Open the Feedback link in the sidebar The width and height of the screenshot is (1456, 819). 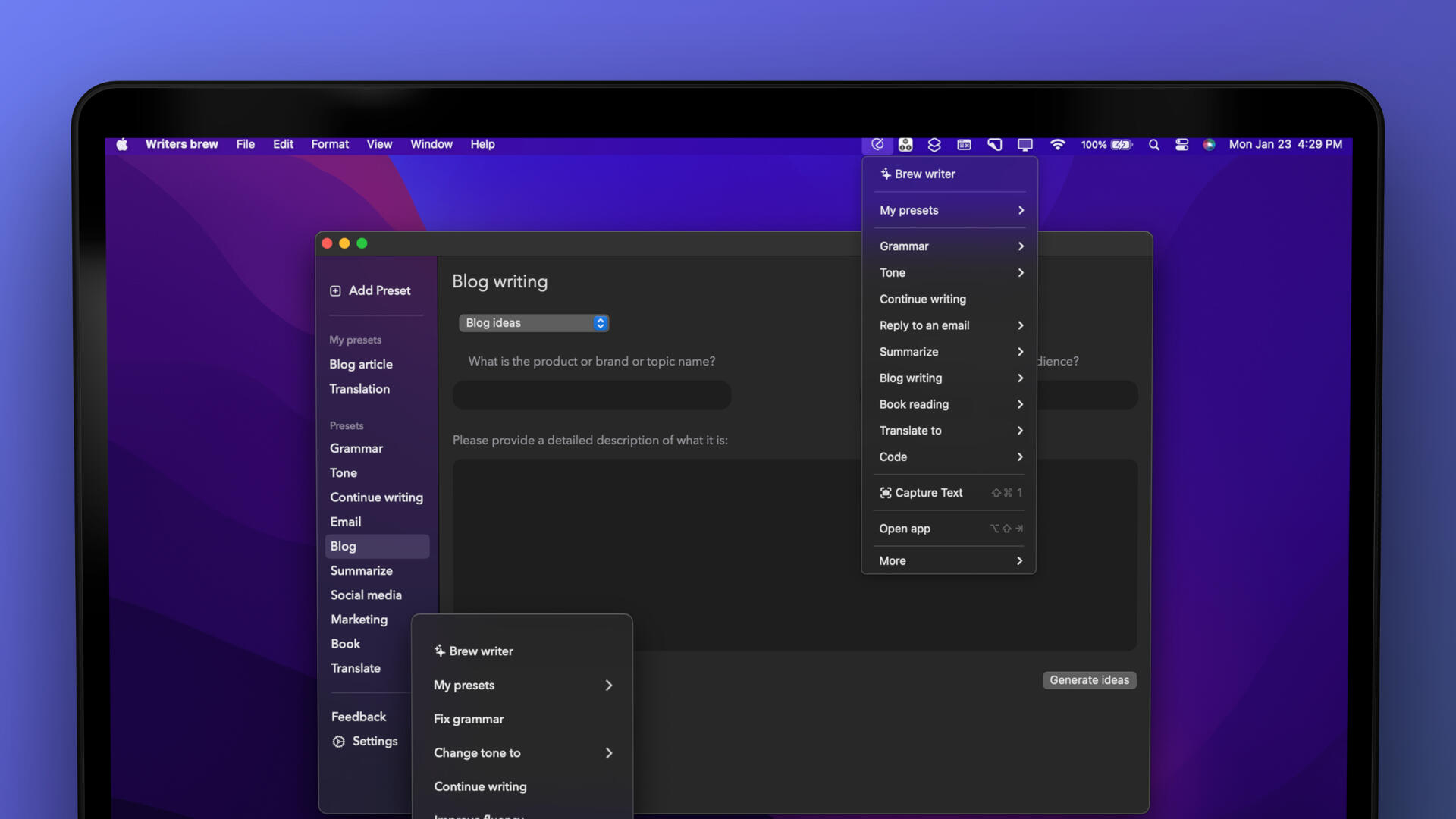click(x=358, y=717)
